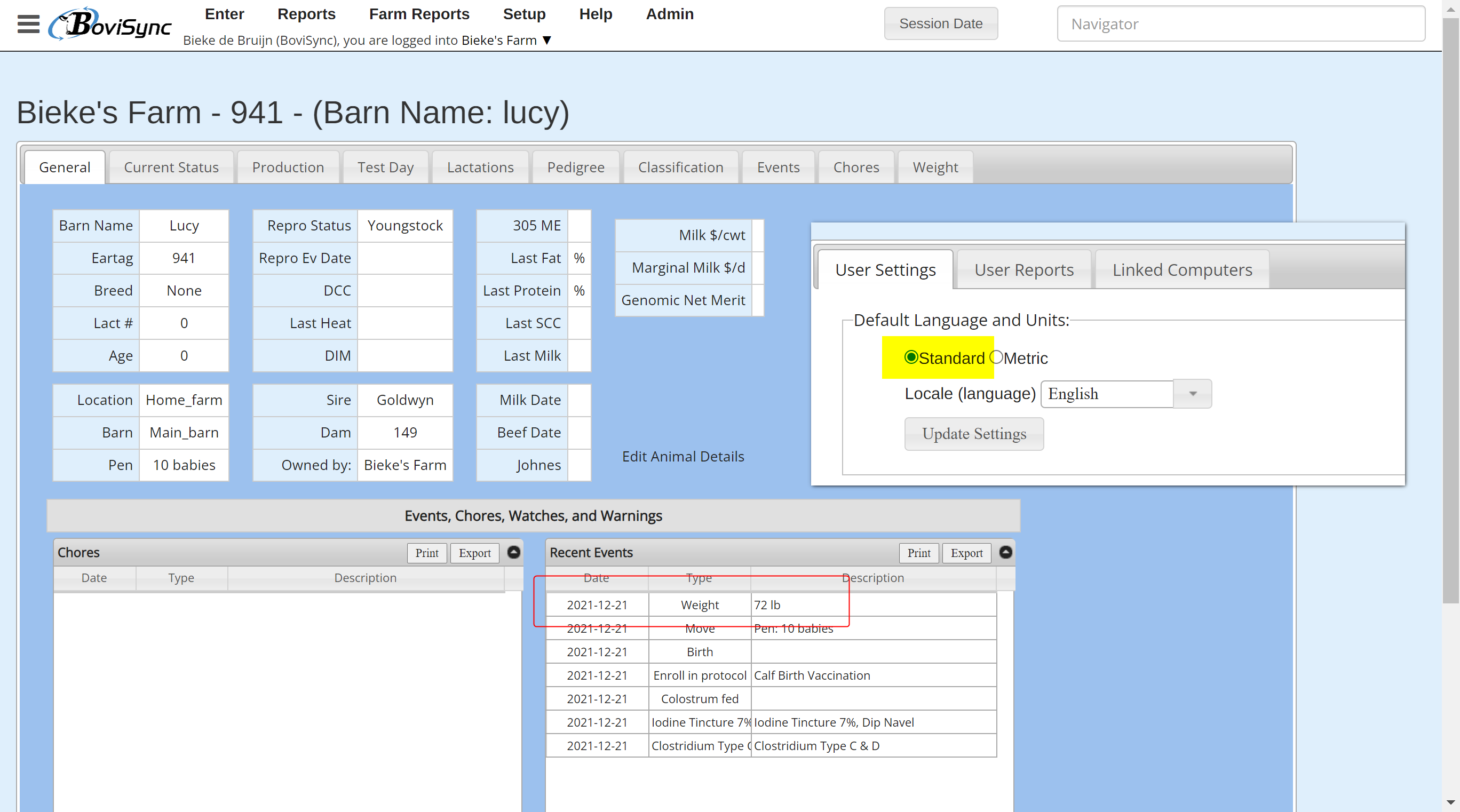
Task: Sort Chores by Type column header
Action: click(181, 577)
